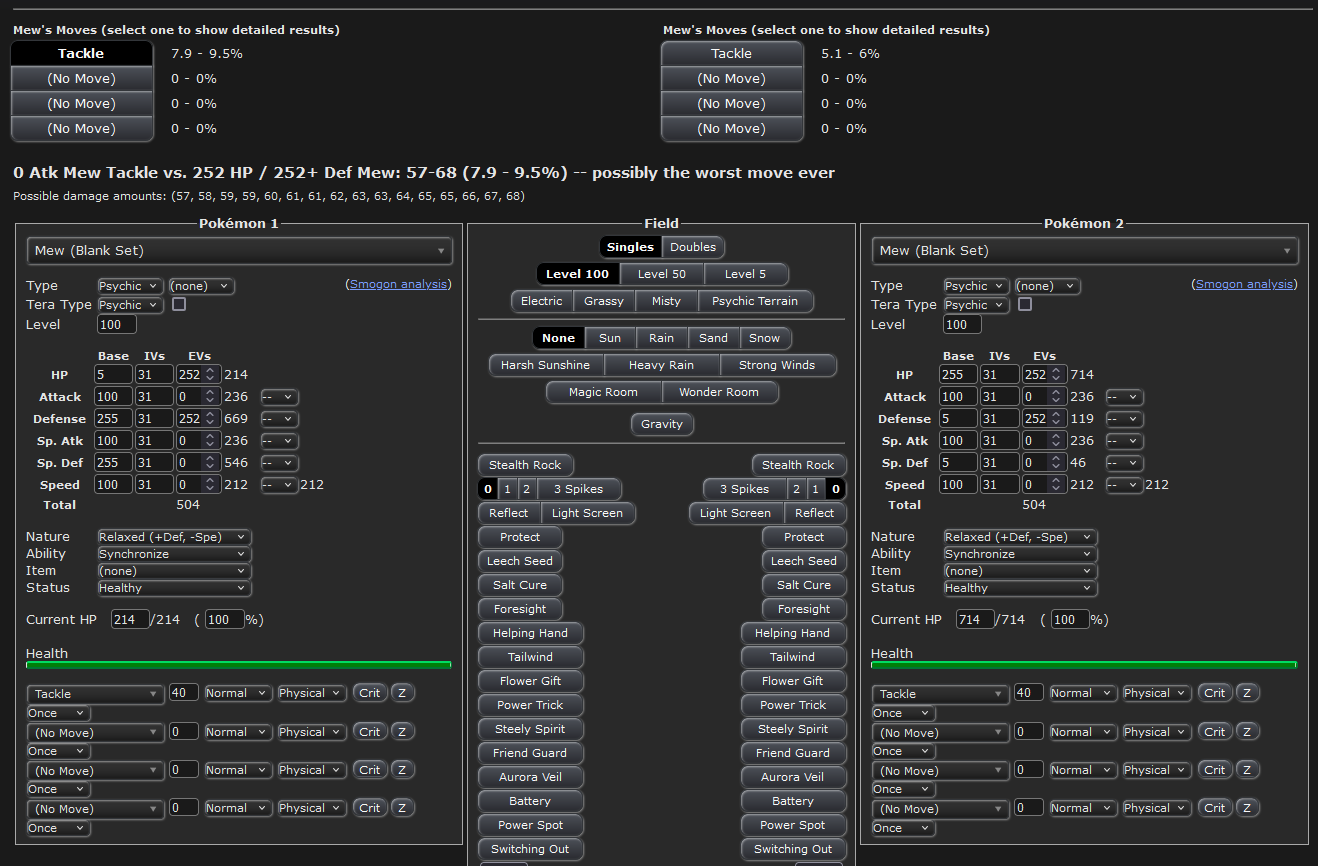Click Pokémon 1's Smogon analysis link

[398, 285]
